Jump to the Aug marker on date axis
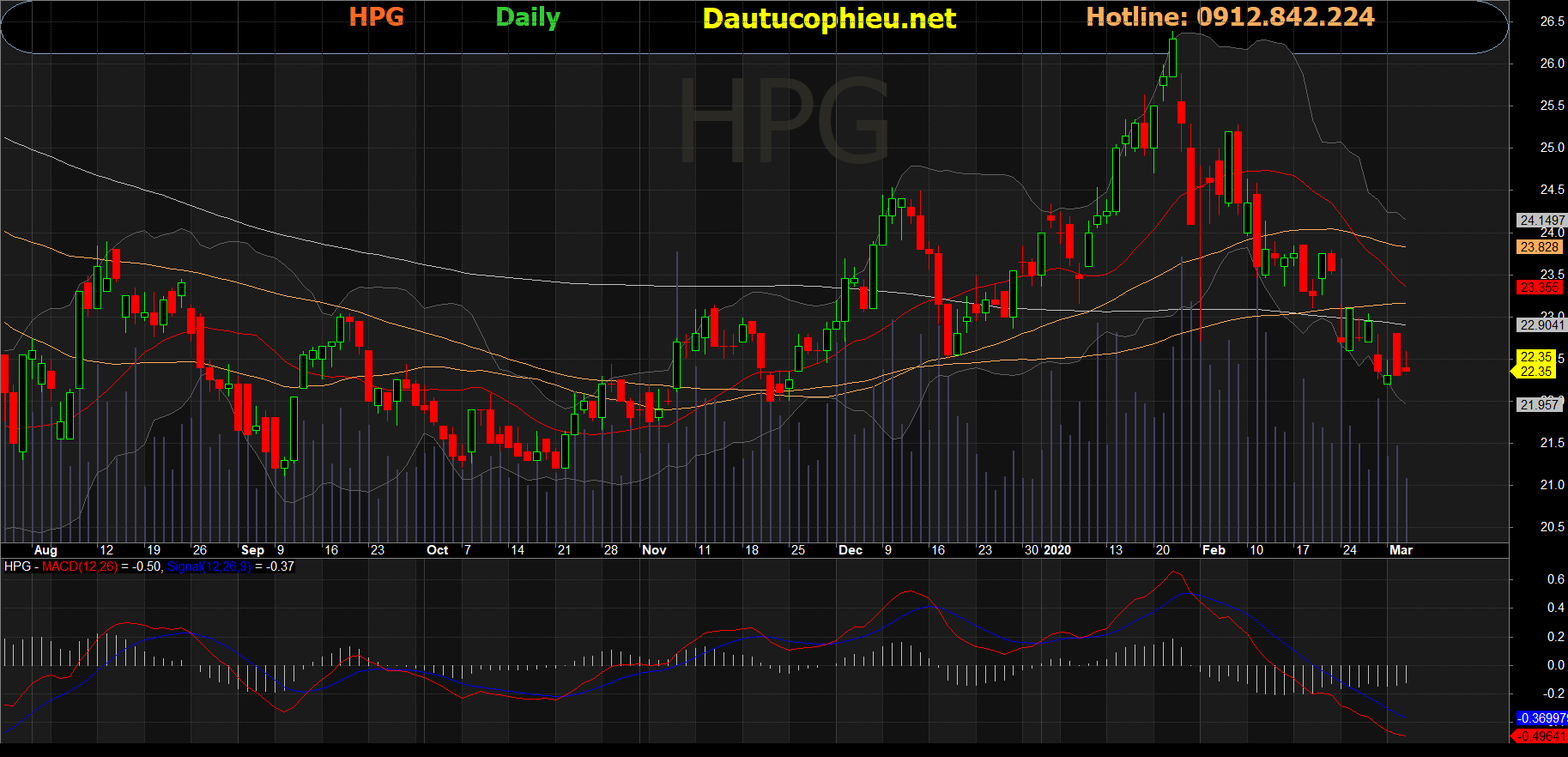 (45, 550)
